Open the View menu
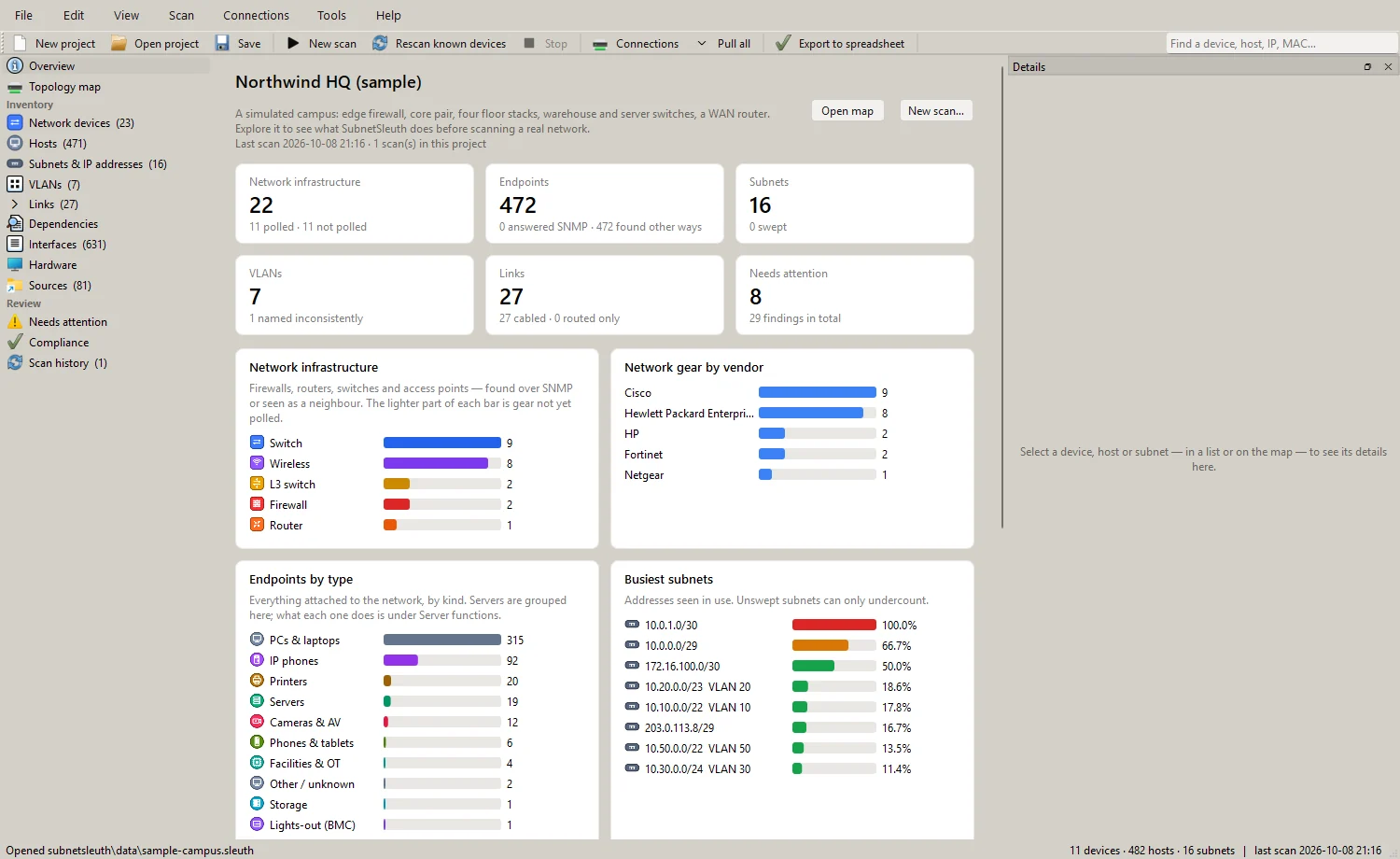 click(126, 15)
